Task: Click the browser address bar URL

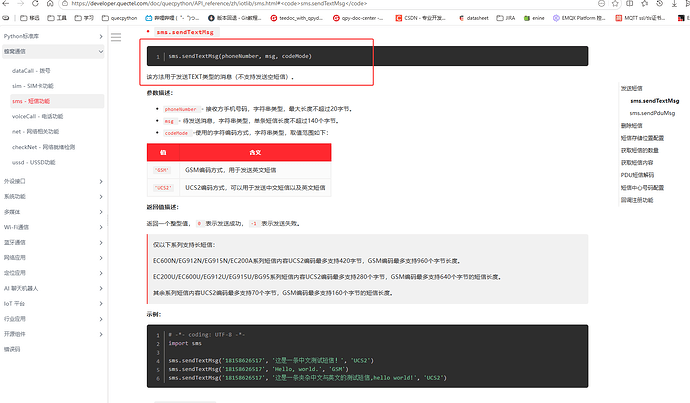Action: click(219, 4)
